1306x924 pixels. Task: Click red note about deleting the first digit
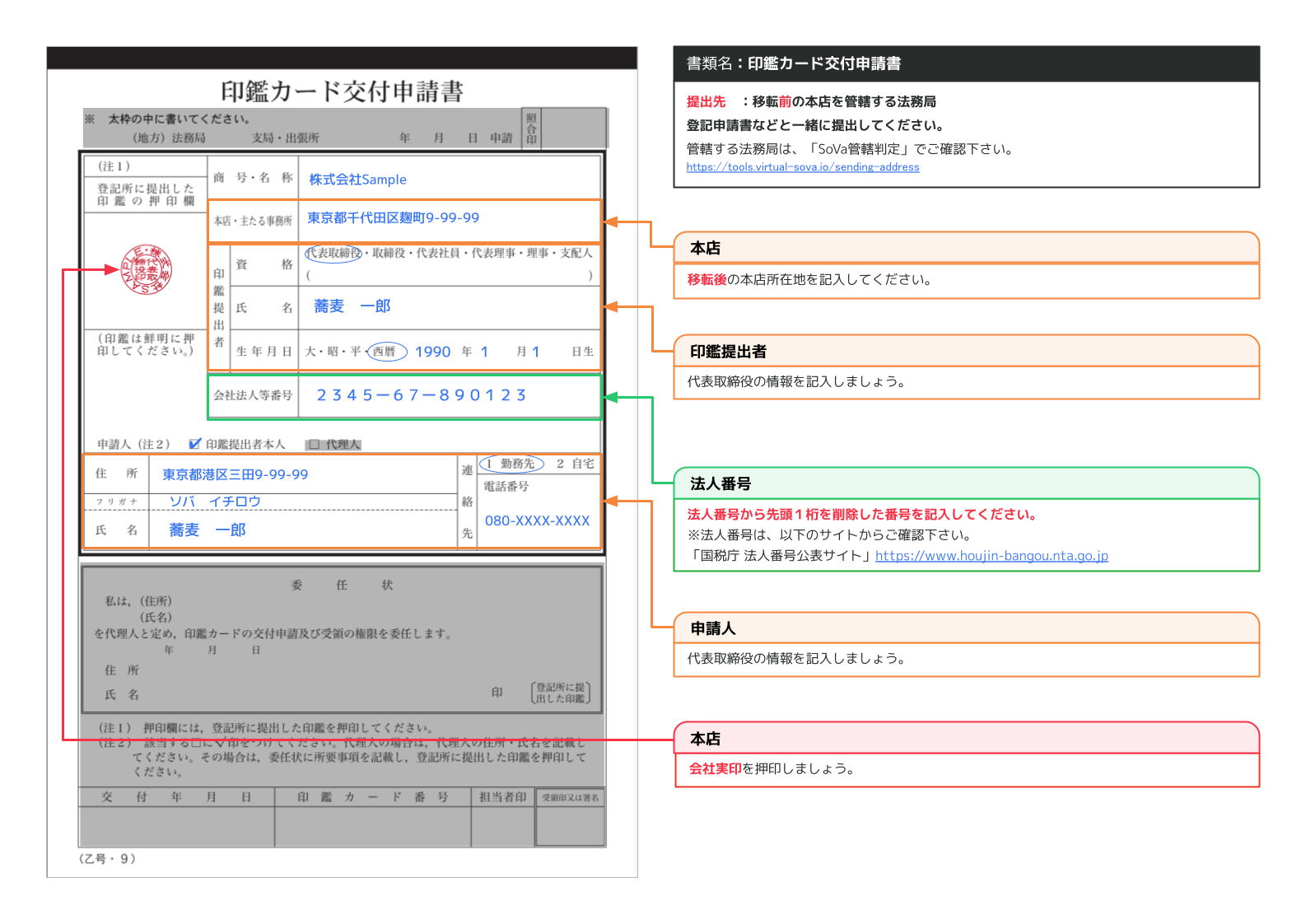(x=862, y=515)
